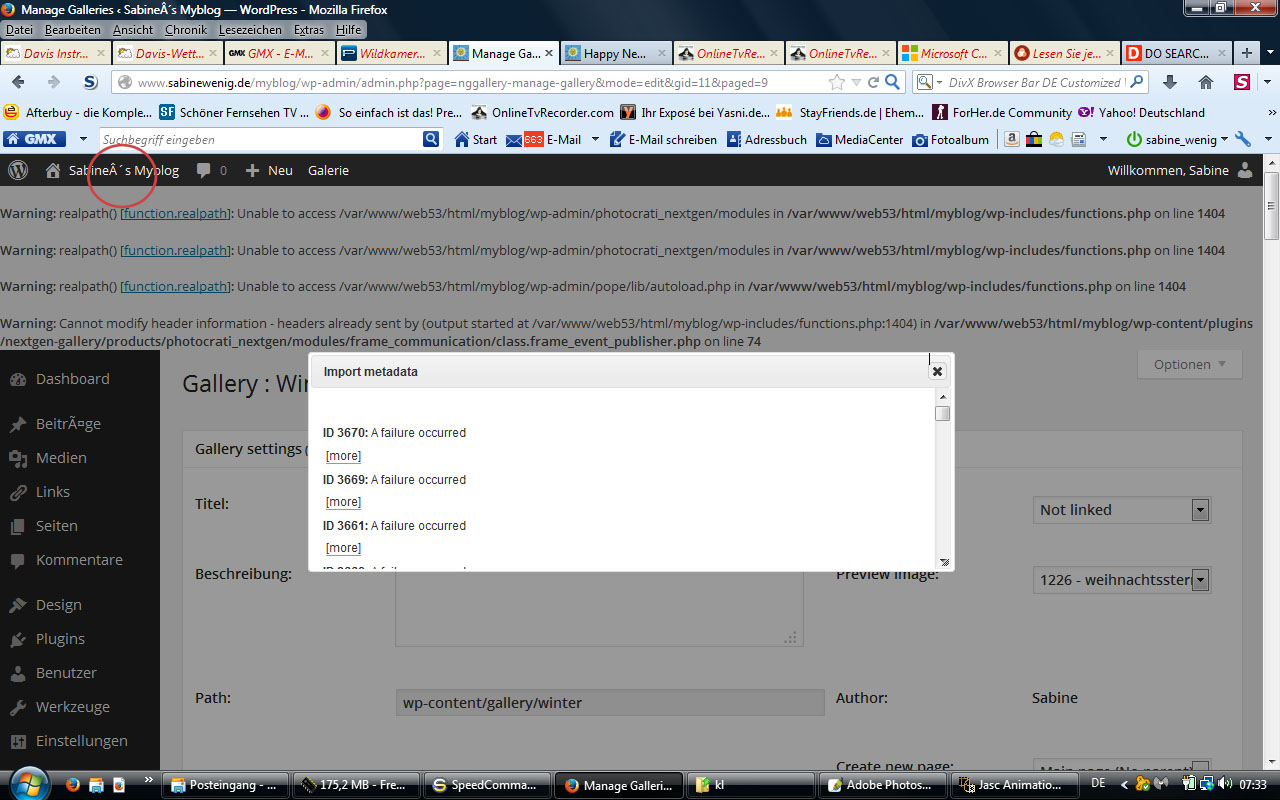
Task: Open the Lesezeichen menu
Action: 251,30
